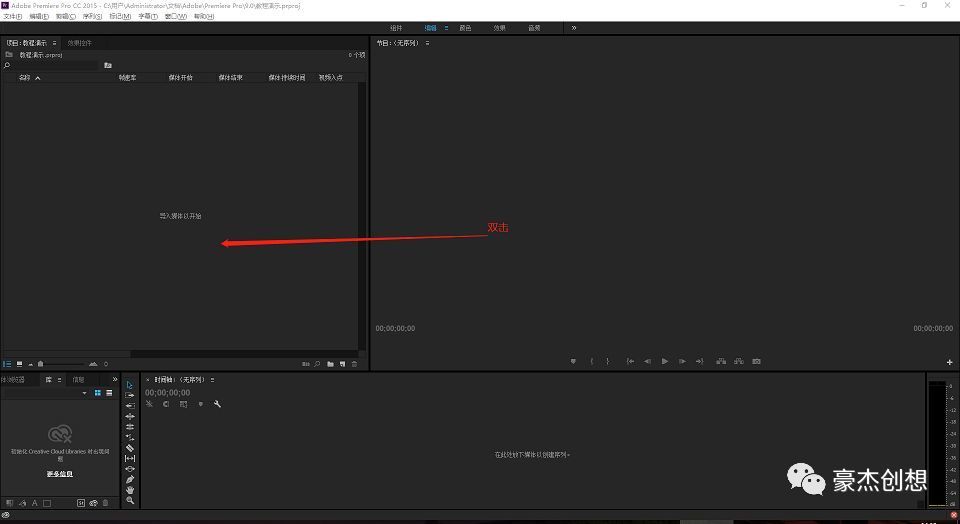Select the Track Select Backward tool
This screenshot has width=960, height=524.
pyautogui.click(x=130, y=406)
